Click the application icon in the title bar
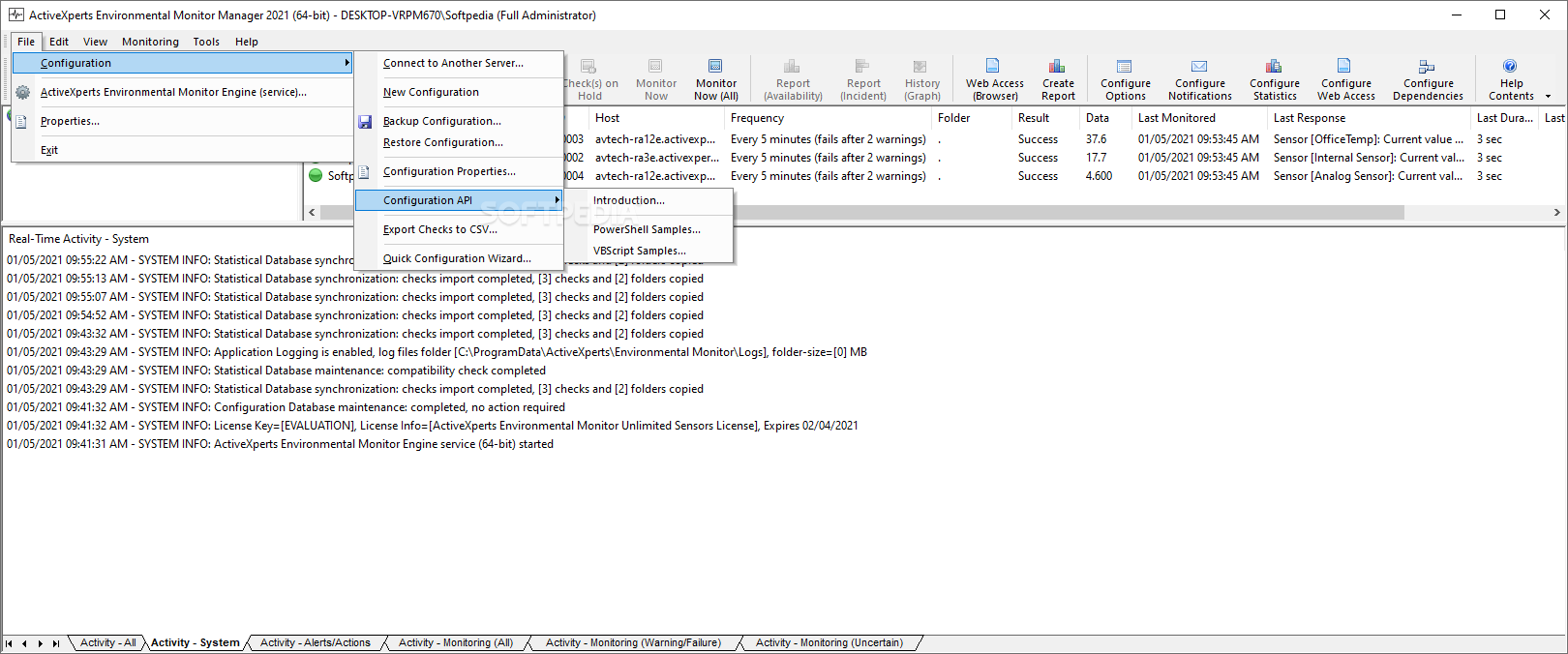Viewport: 1568px width, 654px height. point(15,15)
